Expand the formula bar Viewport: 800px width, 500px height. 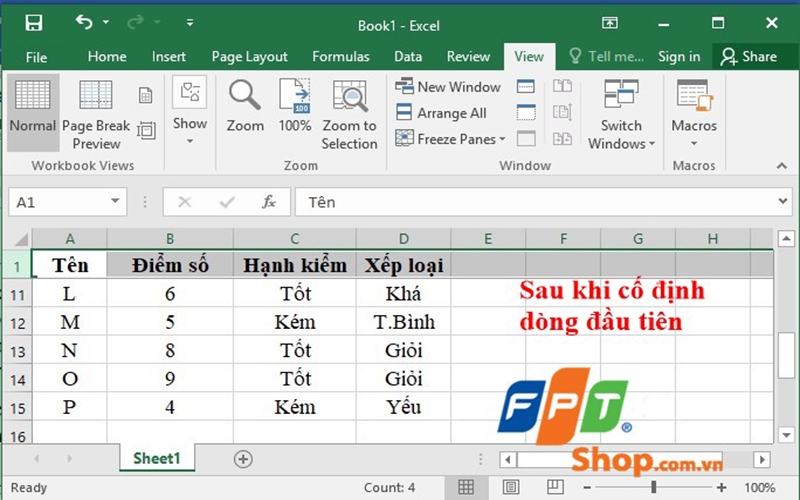(x=783, y=201)
